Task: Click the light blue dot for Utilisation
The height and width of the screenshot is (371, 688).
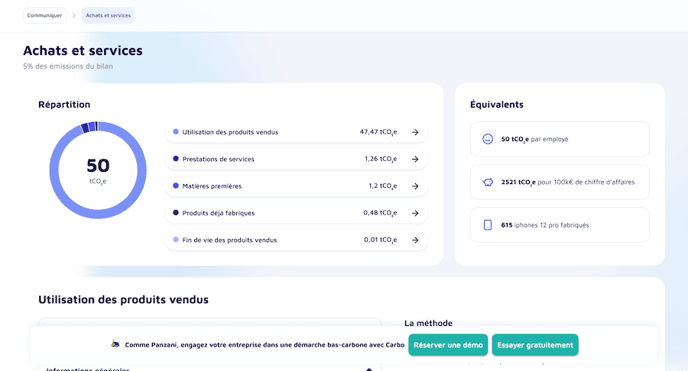Action: click(x=176, y=132)
